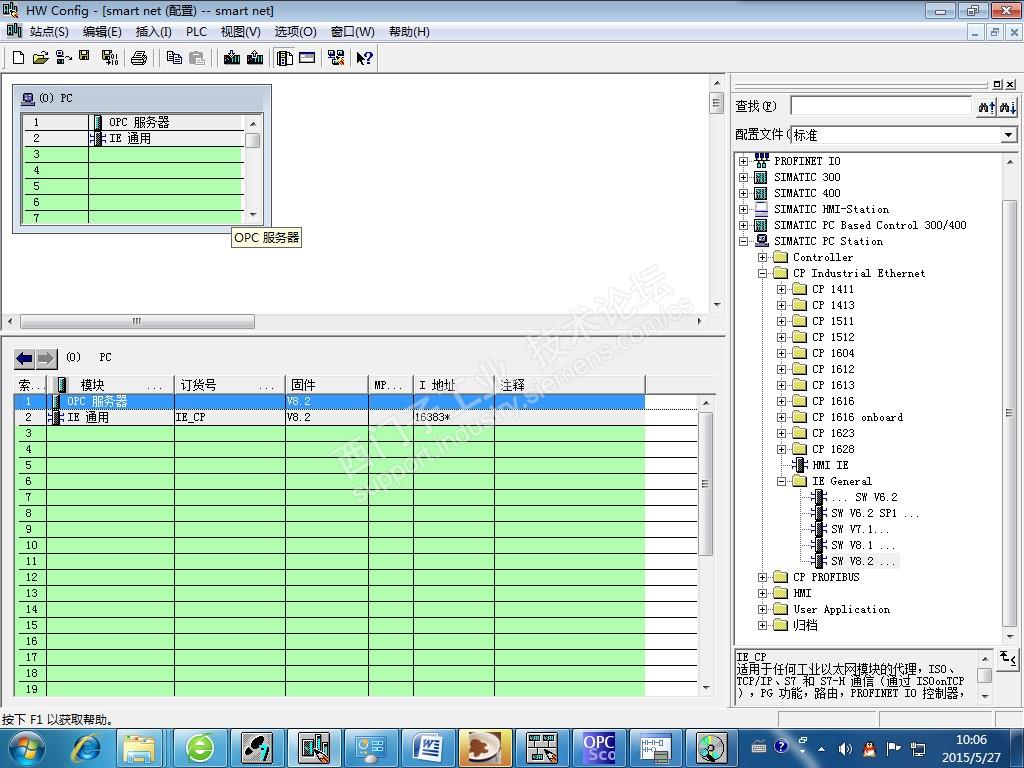Click the New station toolbar icon
The image size is (1024, 768).
(x=18, y=57)
